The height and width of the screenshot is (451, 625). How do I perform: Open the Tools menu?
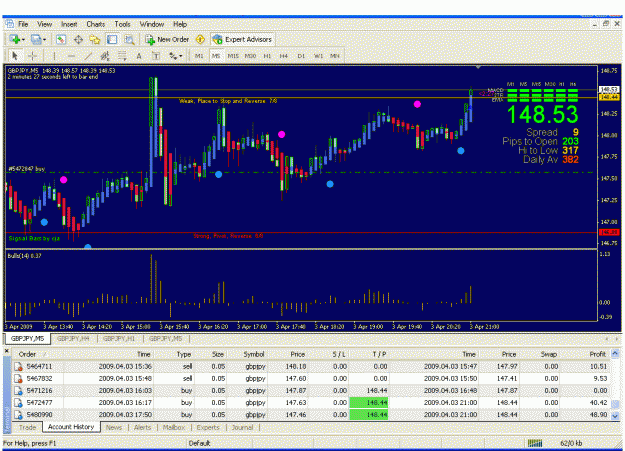coord(122,24)
